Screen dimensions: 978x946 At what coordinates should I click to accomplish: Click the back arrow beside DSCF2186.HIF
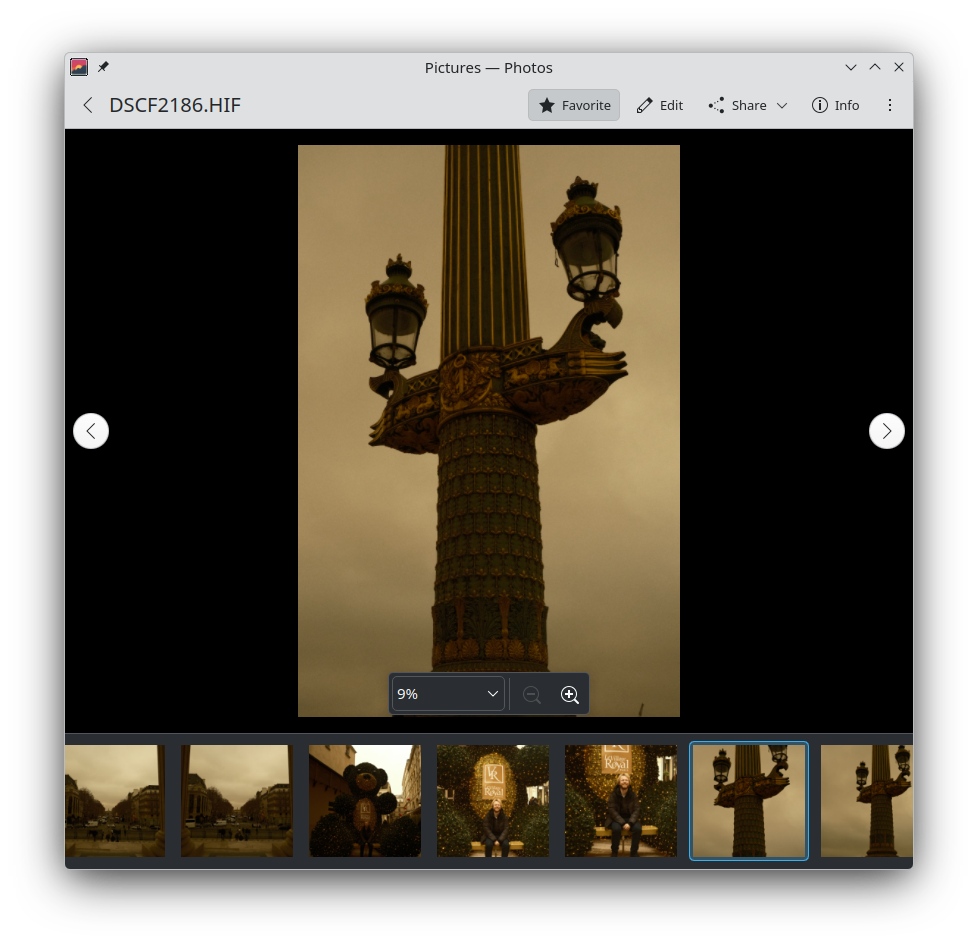tap(88, 105)
